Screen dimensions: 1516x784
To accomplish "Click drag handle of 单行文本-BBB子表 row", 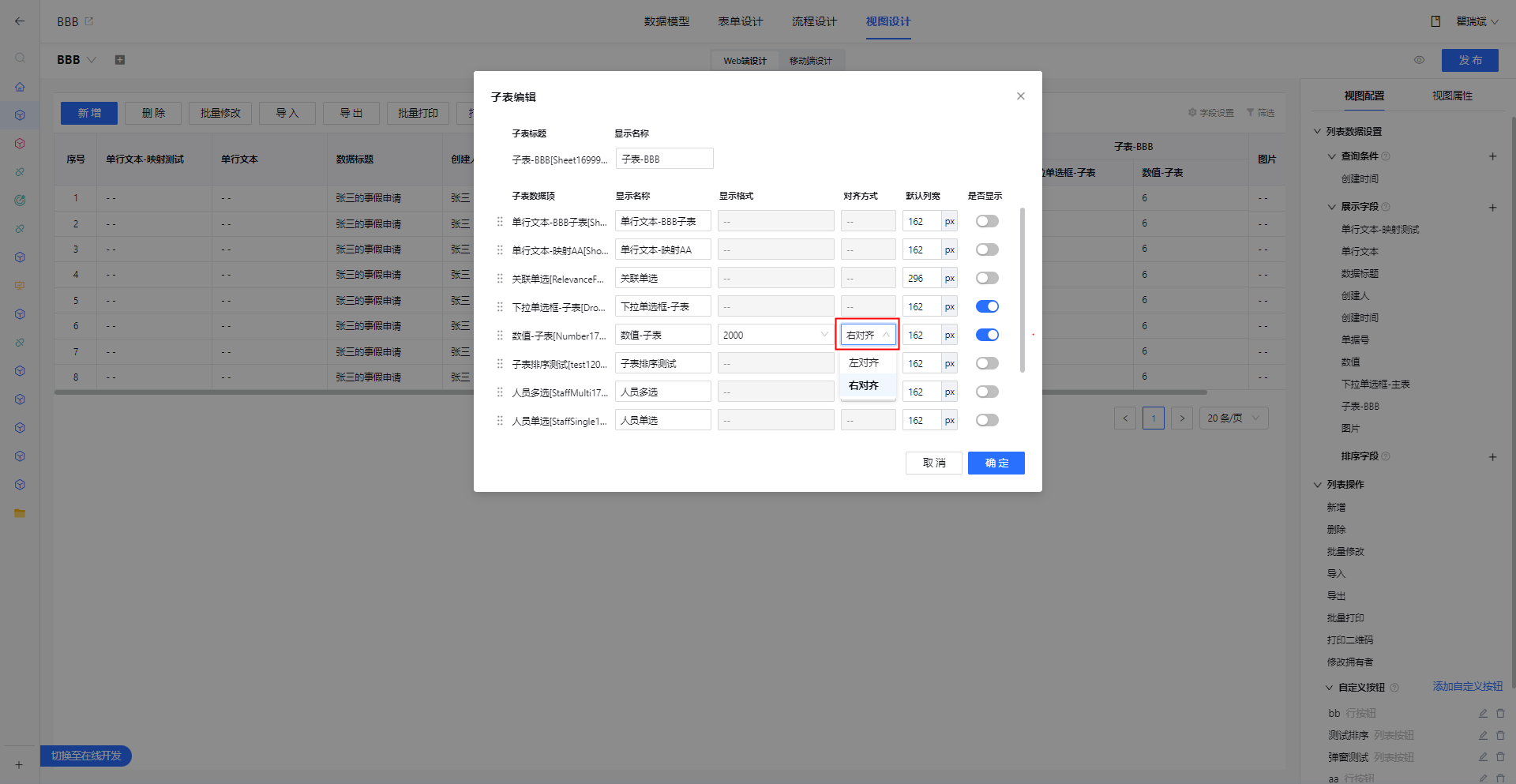I will tap(500, 222).
